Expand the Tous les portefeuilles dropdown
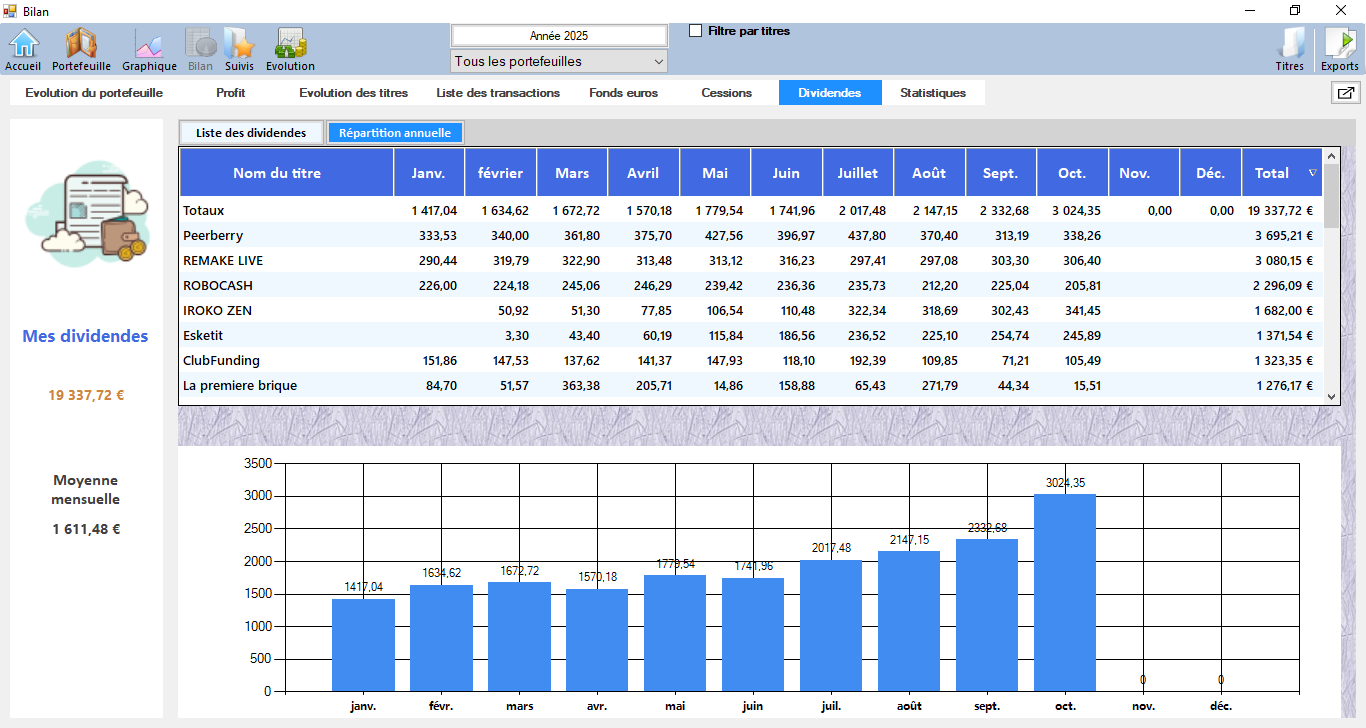Image resolution: width=1366 pixels, height=728 pixels. (559, 62)
